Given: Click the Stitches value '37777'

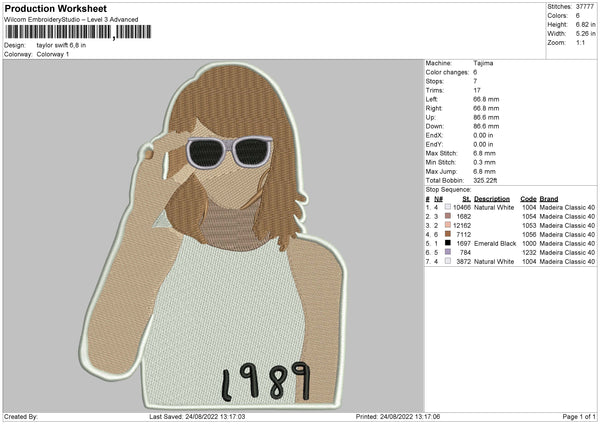Looking at the screenshot, I should click(585, 7).
